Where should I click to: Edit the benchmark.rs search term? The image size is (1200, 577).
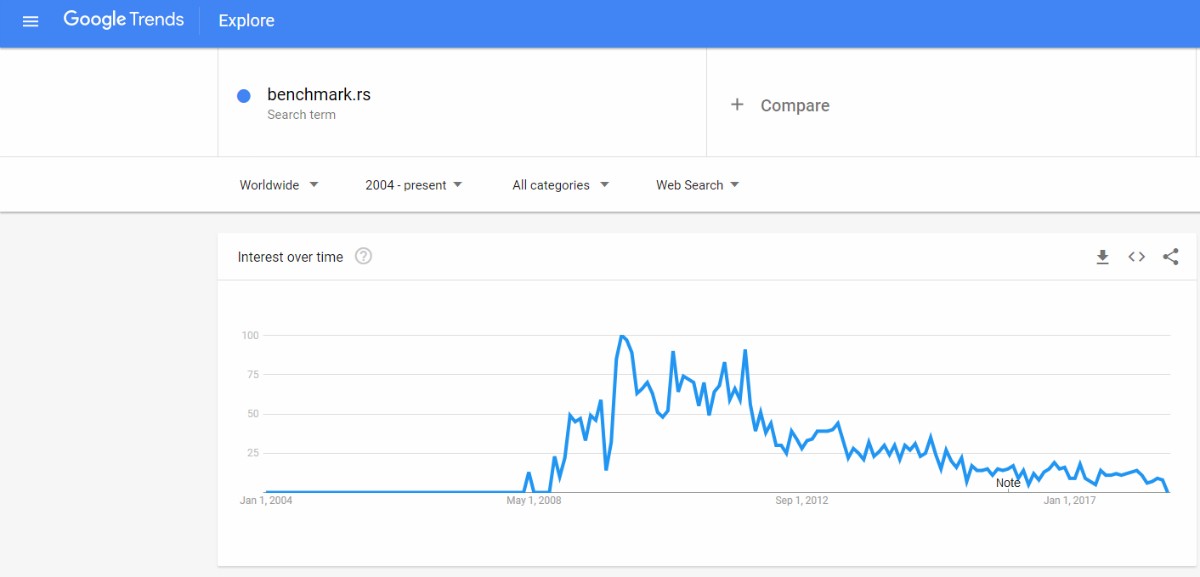(319, 95)
